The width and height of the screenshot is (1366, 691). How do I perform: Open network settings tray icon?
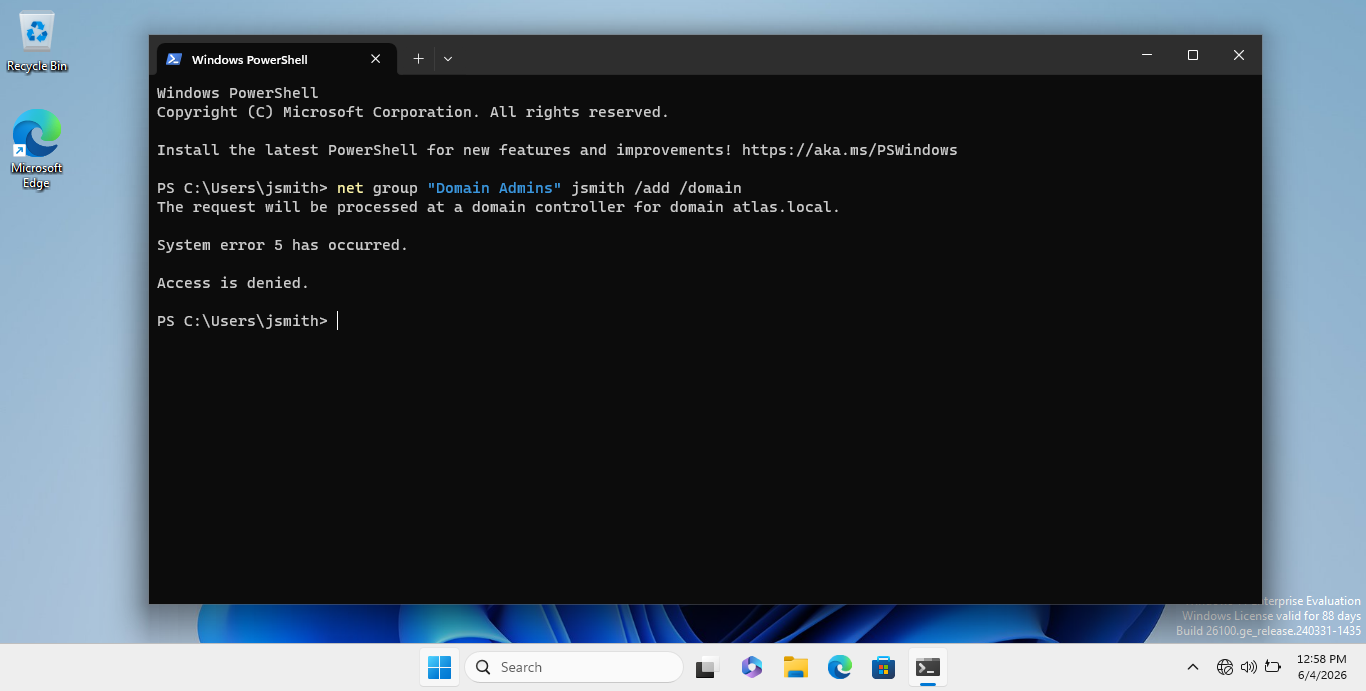[x=1225, y=667]
